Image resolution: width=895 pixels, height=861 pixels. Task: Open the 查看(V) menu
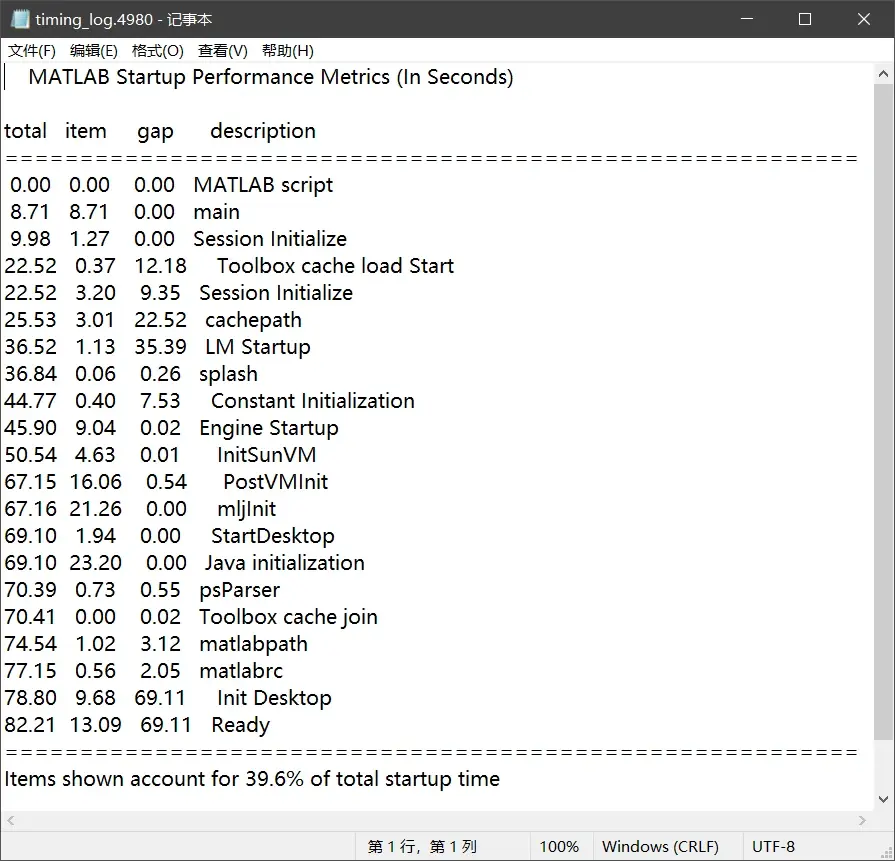click(223, 51)
